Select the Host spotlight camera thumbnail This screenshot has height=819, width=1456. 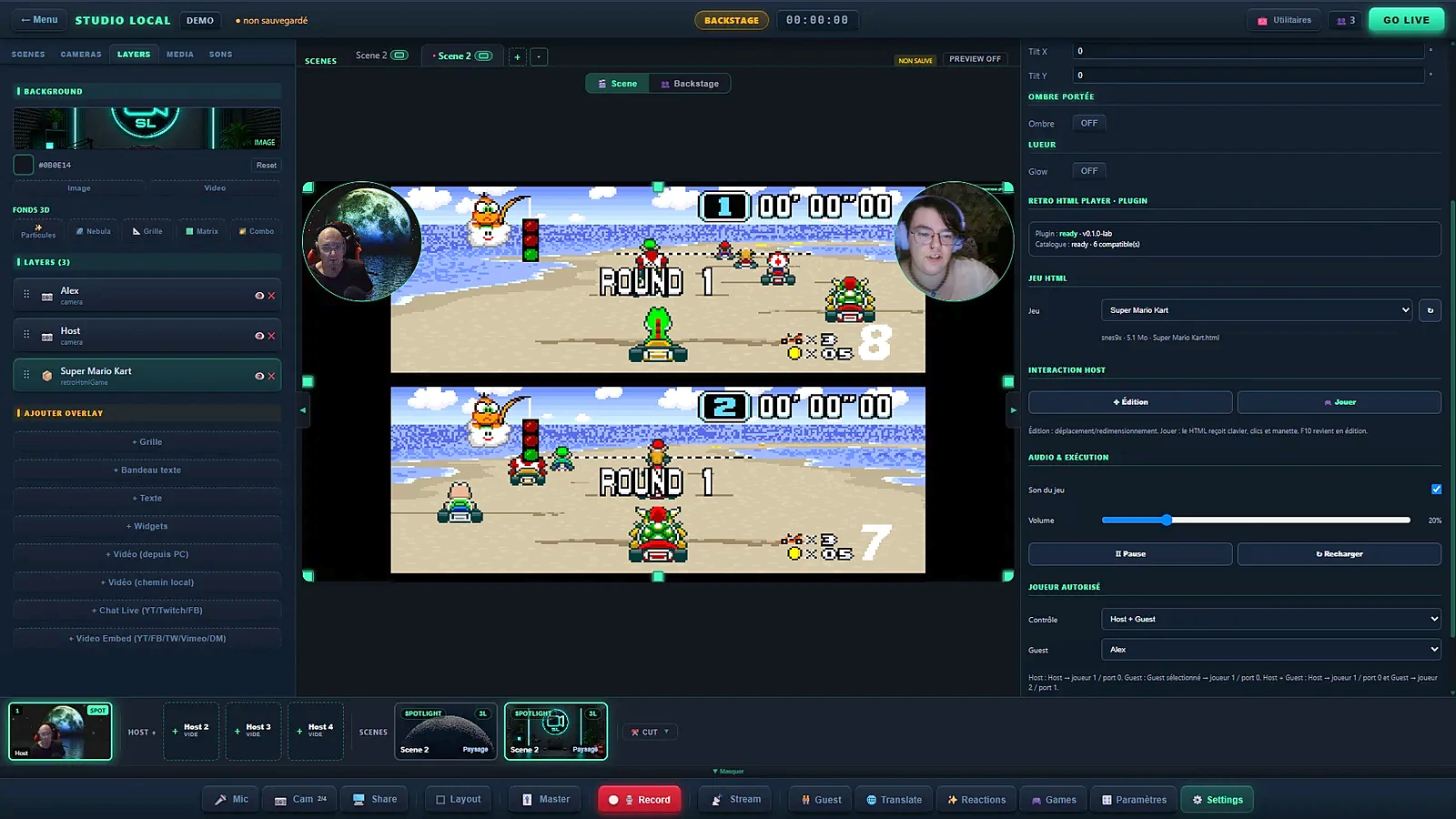click(x=60, y=732)
